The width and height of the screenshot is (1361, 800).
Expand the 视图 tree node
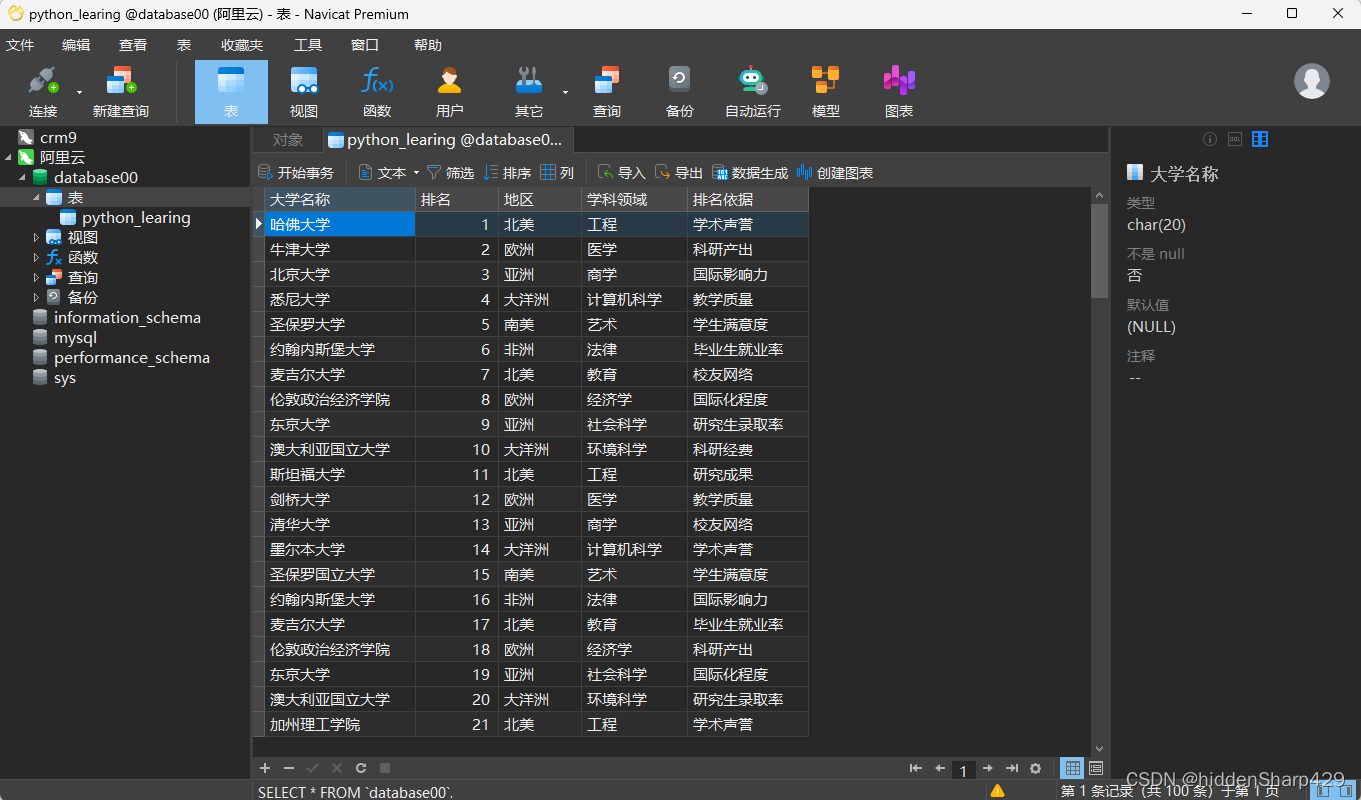[36, 237]
